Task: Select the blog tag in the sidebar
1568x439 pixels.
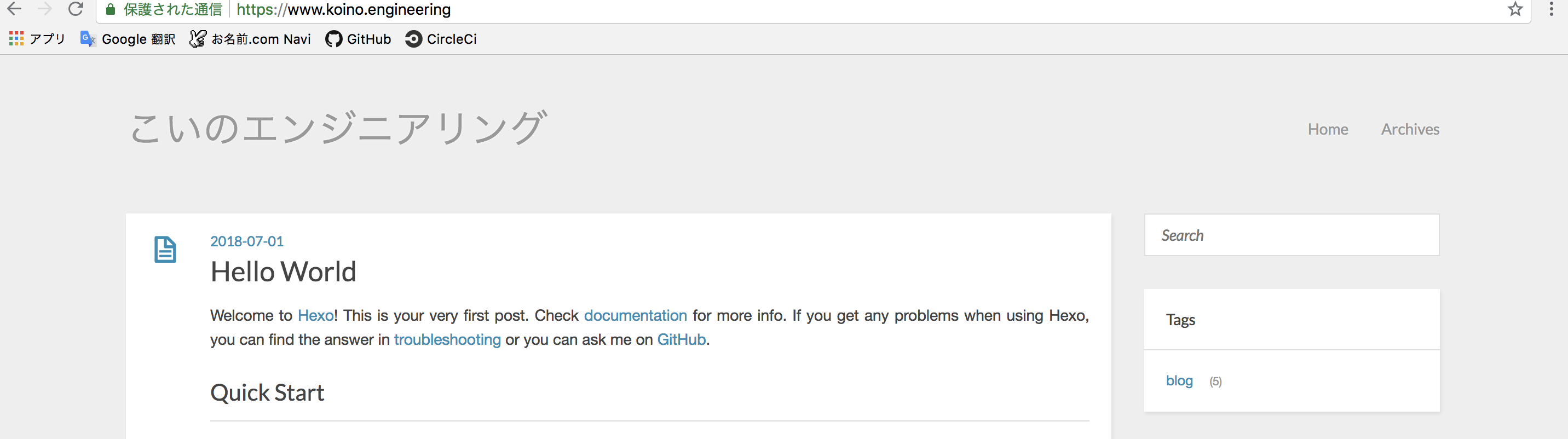Action: [x=1179, y=380]
